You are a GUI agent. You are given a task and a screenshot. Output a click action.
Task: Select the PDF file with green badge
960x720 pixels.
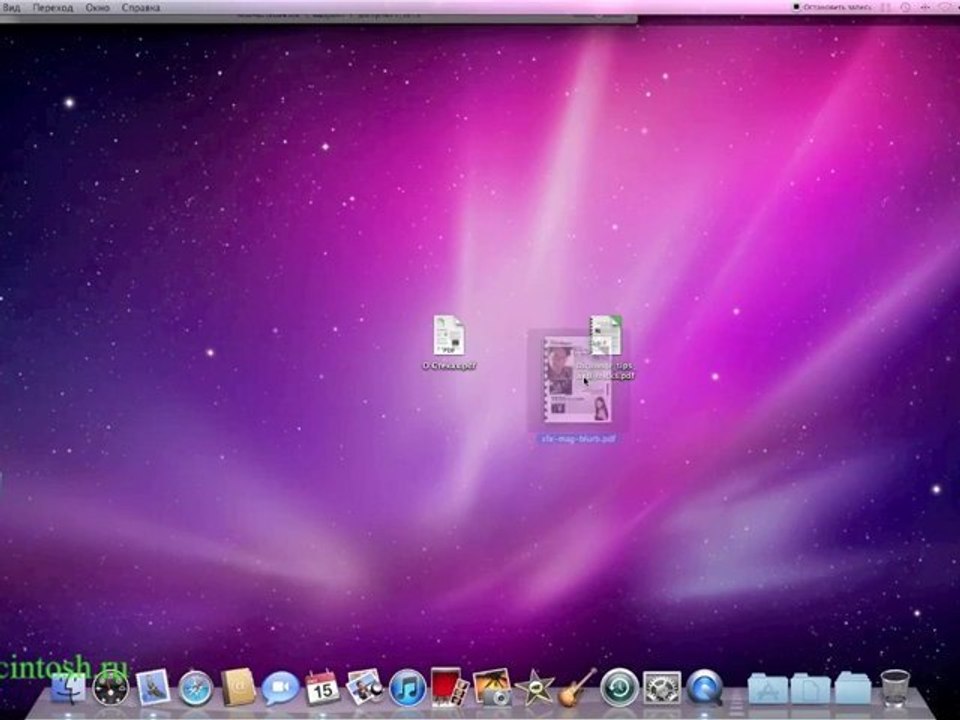pyautogui.click(x=605, y=336)
